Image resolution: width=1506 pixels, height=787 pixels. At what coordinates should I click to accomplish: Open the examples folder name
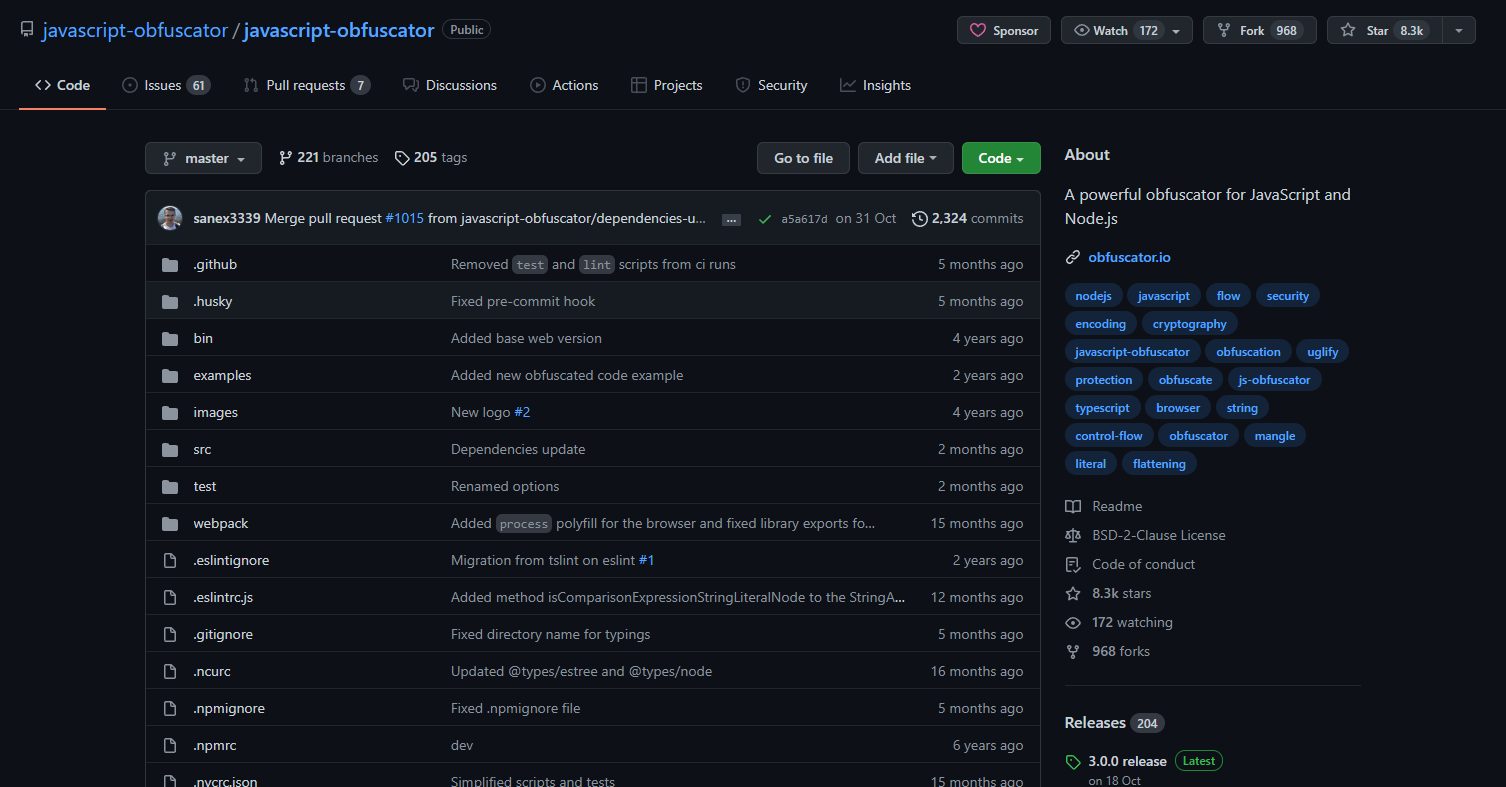coord(222,375)
